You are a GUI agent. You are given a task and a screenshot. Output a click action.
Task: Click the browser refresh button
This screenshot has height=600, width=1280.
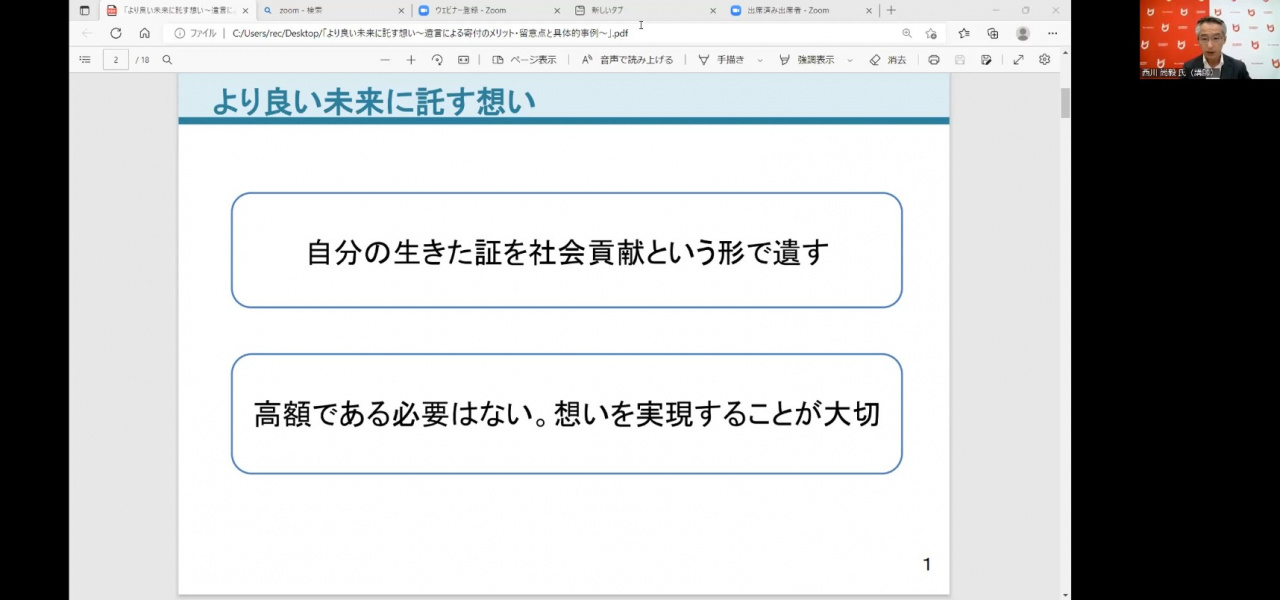[x=116, y=33]
